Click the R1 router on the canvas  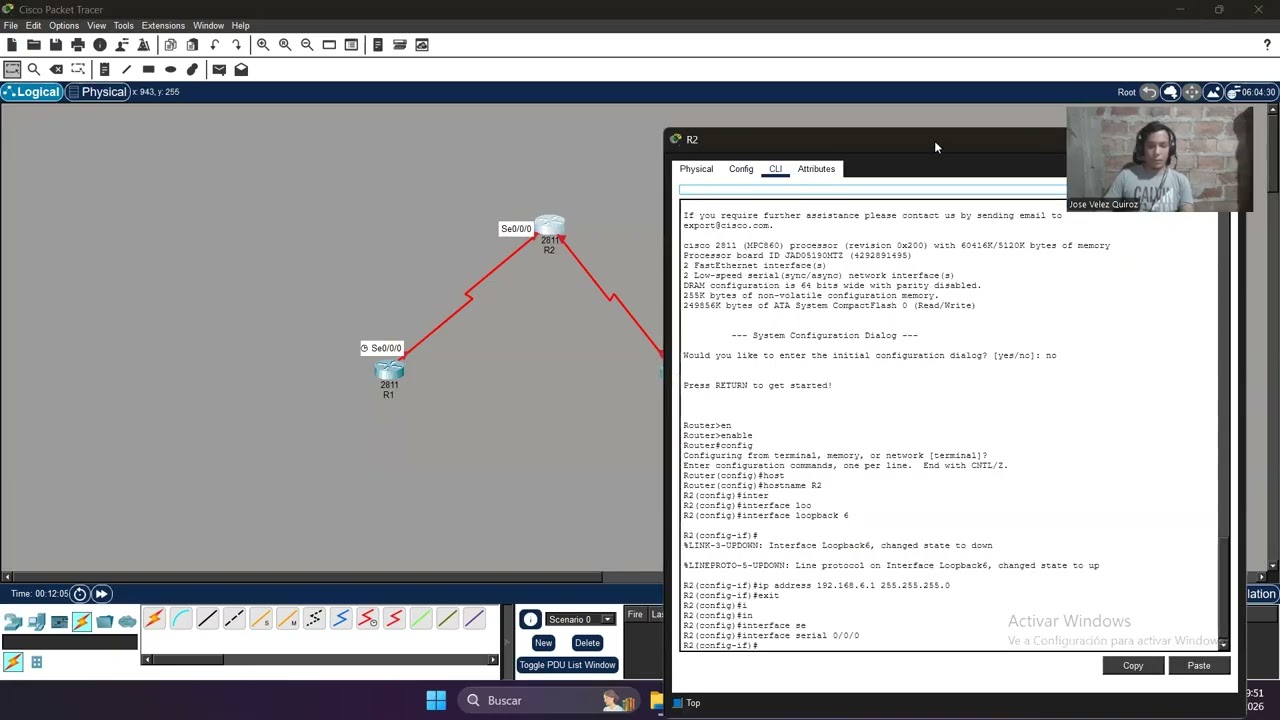[x=389, y=371]
